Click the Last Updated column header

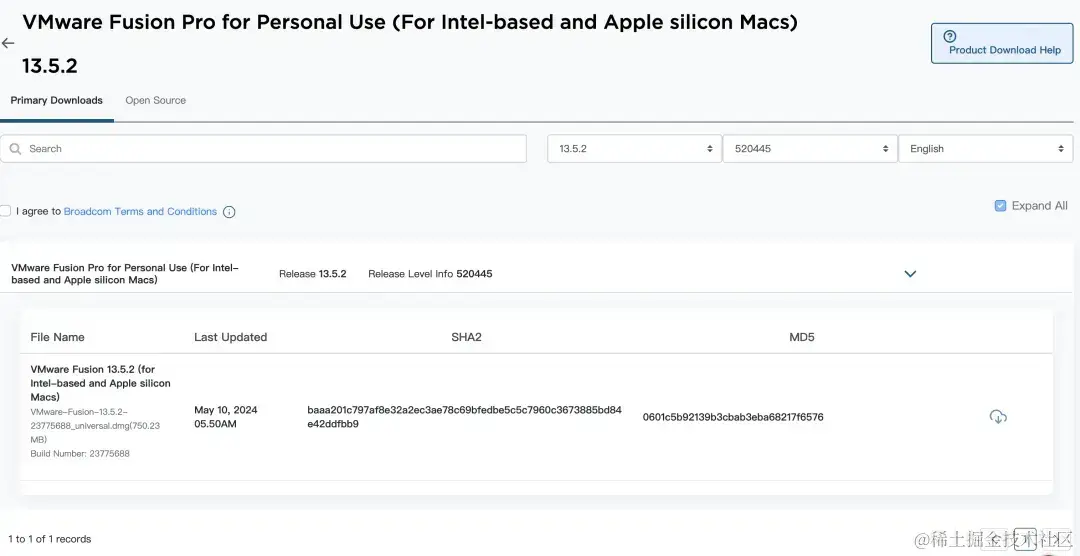(230, 337)
